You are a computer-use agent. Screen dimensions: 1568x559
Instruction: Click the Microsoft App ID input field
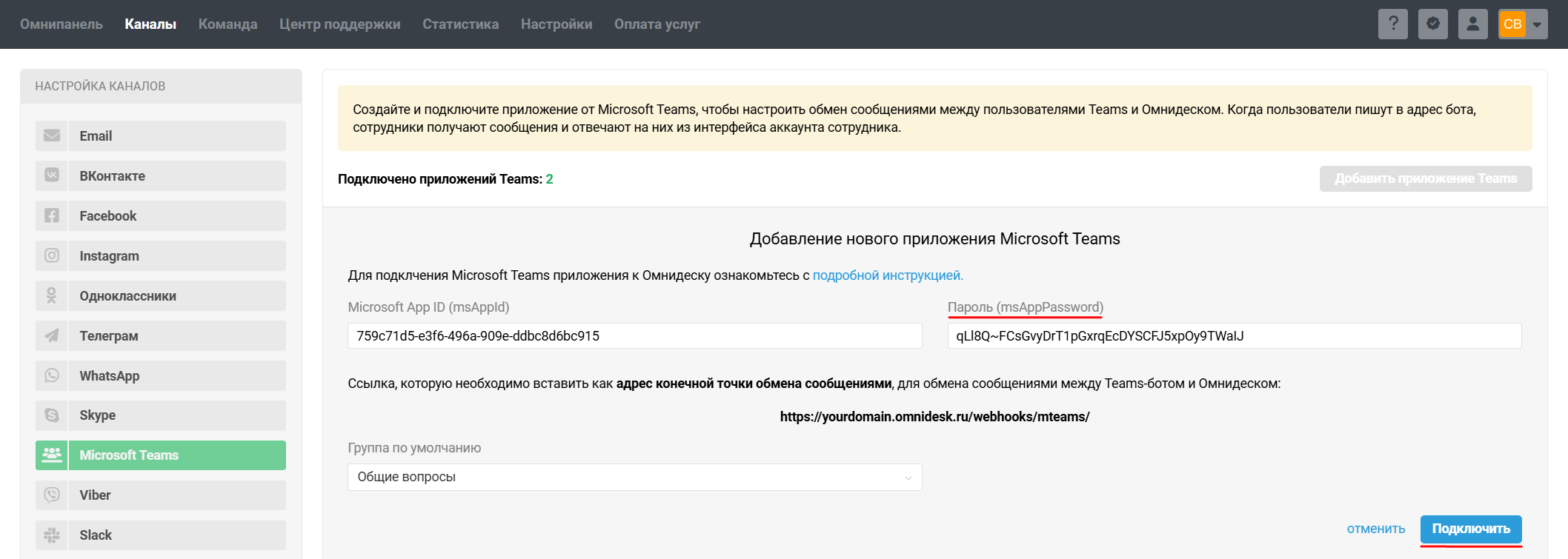click(635, 335)
